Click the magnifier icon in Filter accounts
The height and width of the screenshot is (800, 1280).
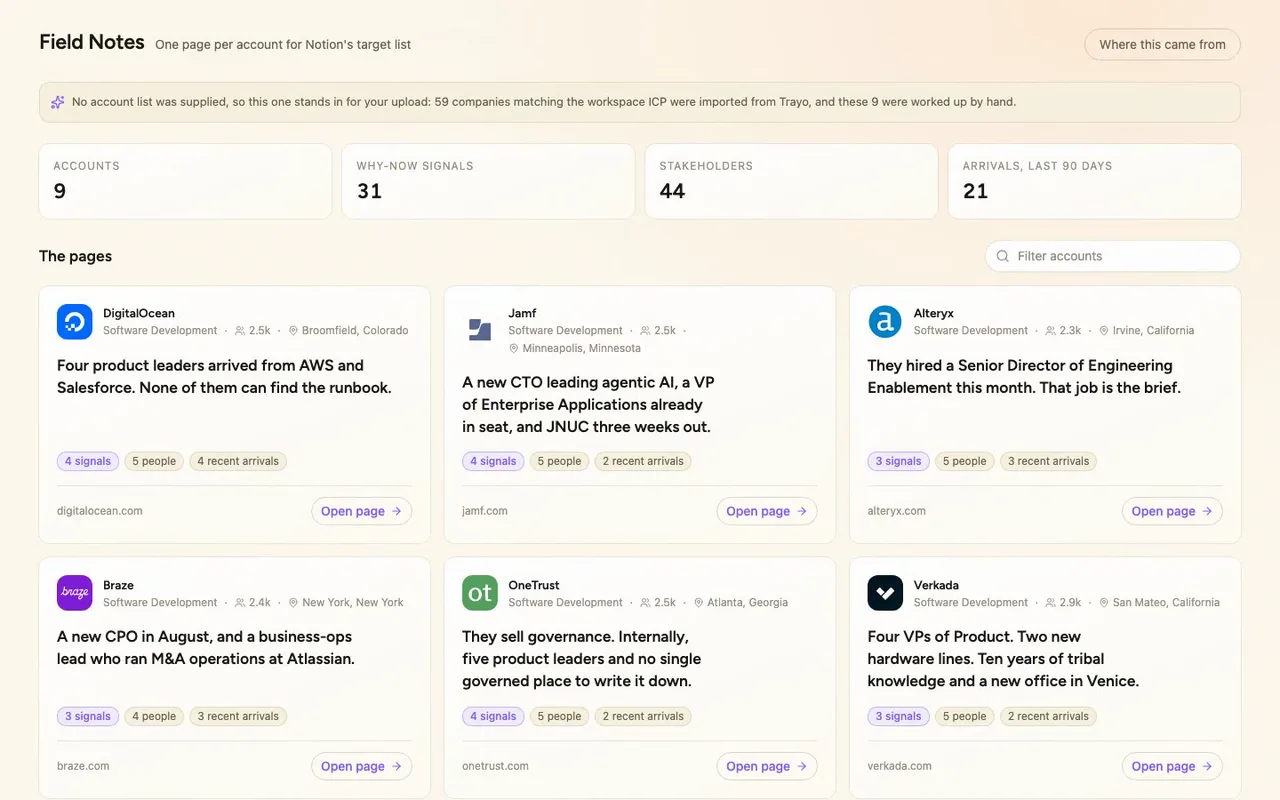[x=1003, y=256]
